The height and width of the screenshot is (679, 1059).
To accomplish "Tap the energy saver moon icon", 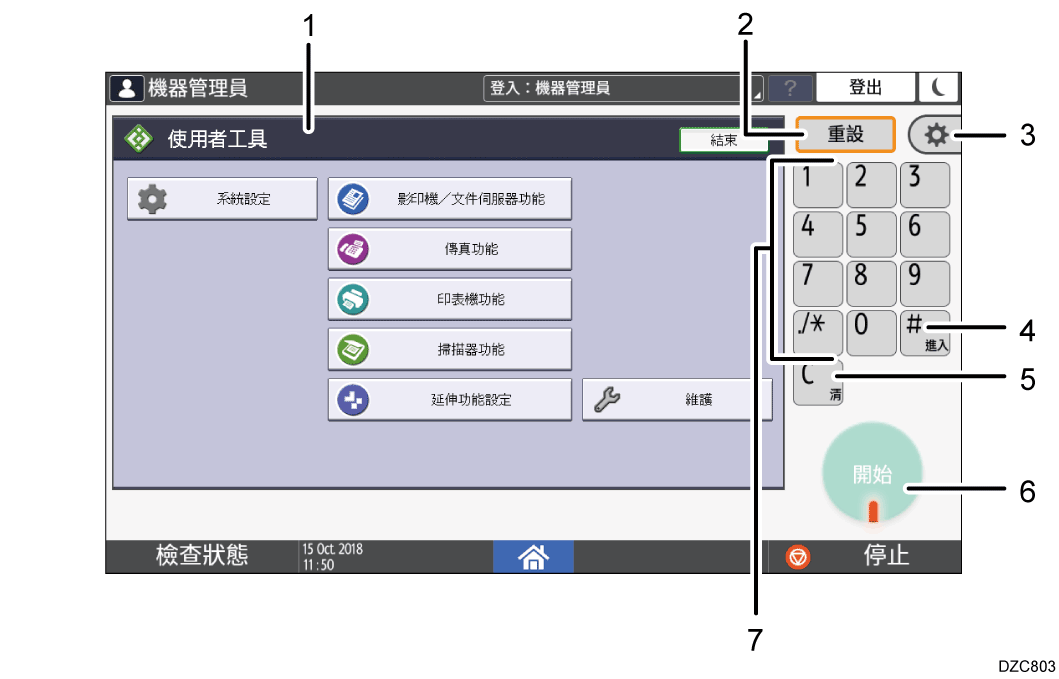I will click(x=938, y=87).
